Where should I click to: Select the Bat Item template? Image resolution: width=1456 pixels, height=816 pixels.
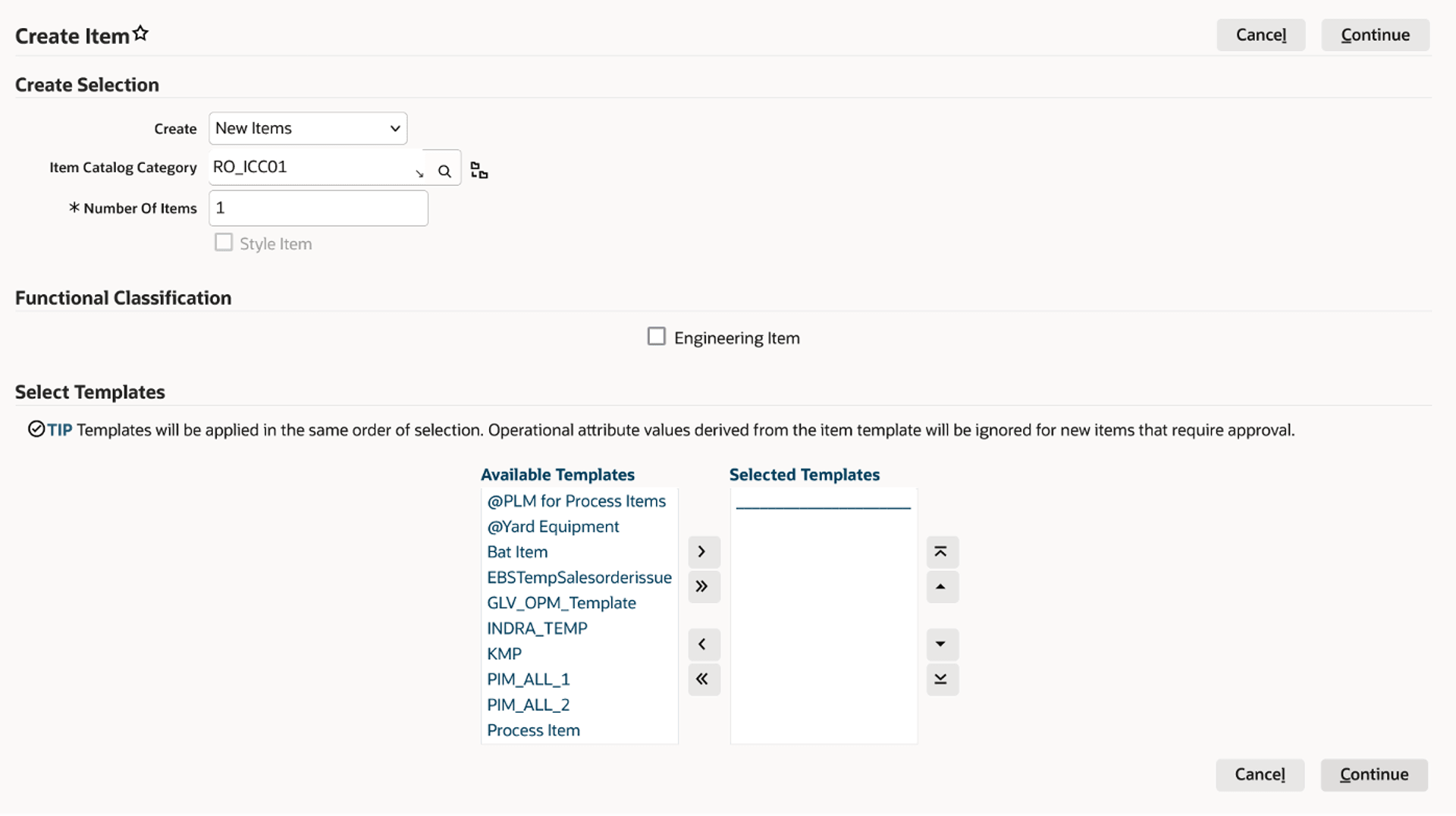pos(517,551)
